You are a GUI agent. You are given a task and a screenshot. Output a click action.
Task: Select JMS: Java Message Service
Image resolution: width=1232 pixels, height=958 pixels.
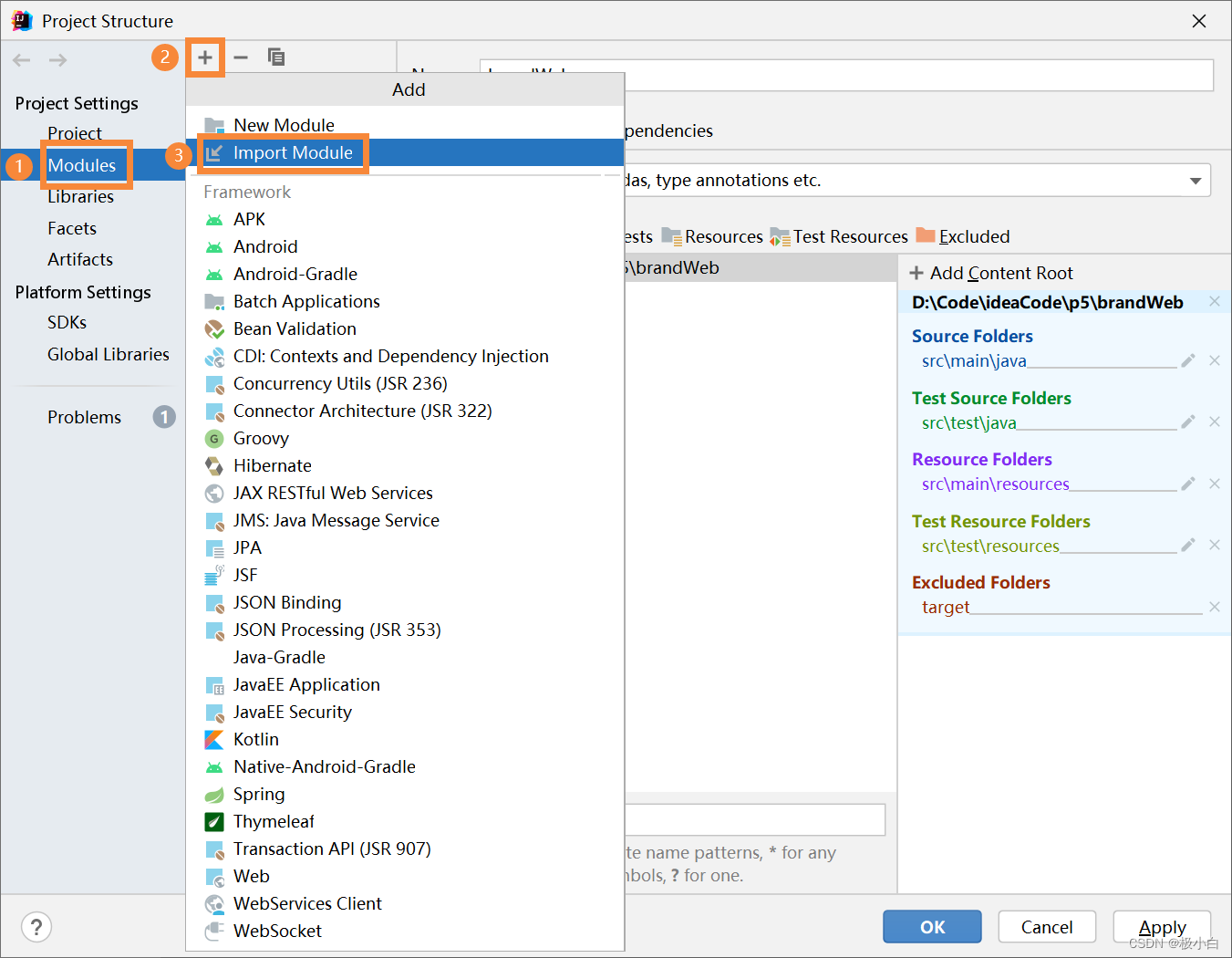click(x=405, y=520)
